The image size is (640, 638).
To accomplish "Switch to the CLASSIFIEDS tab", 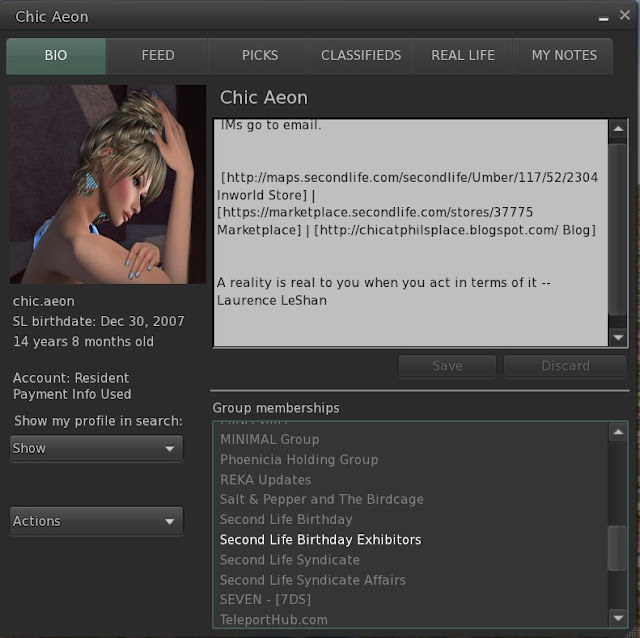I will point(361,56).
